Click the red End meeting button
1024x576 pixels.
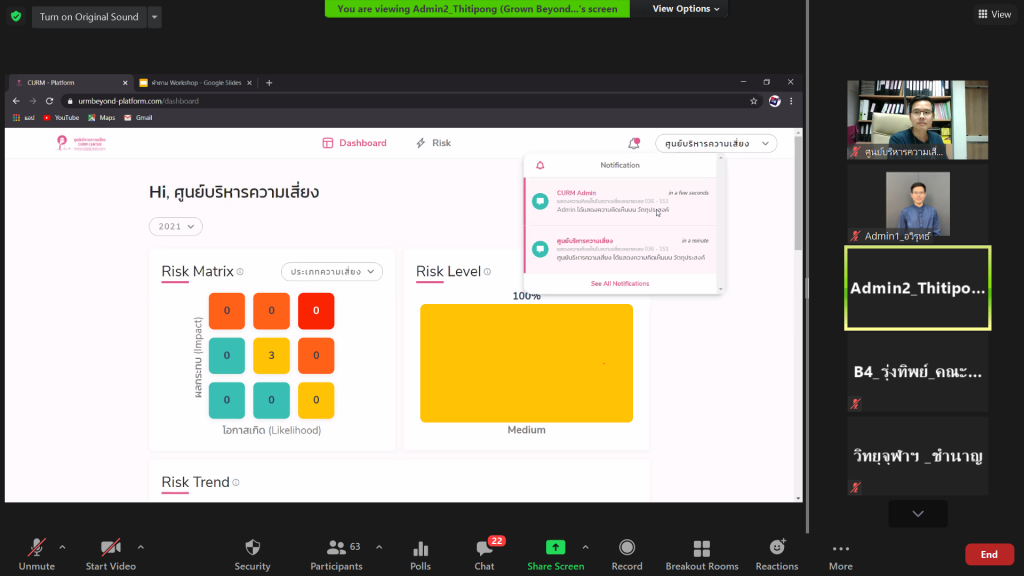989,554
